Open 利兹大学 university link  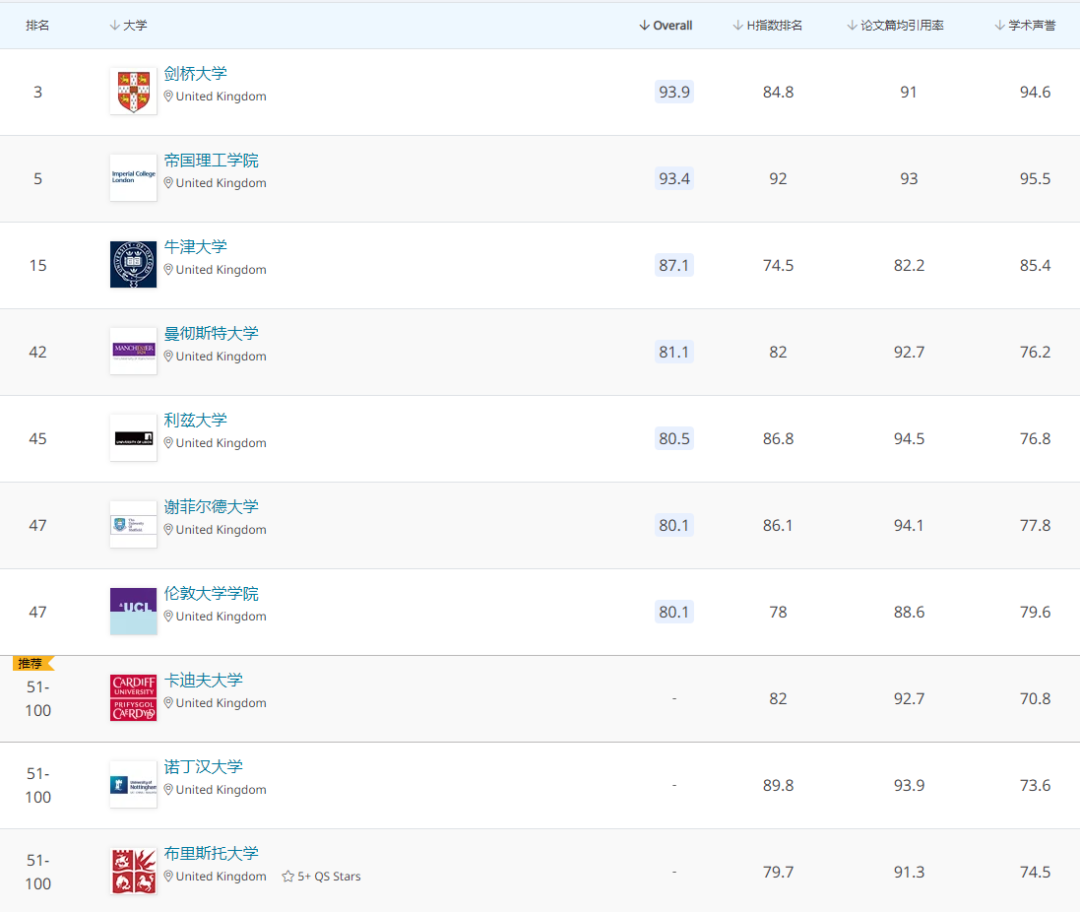[x=196, y=421]
